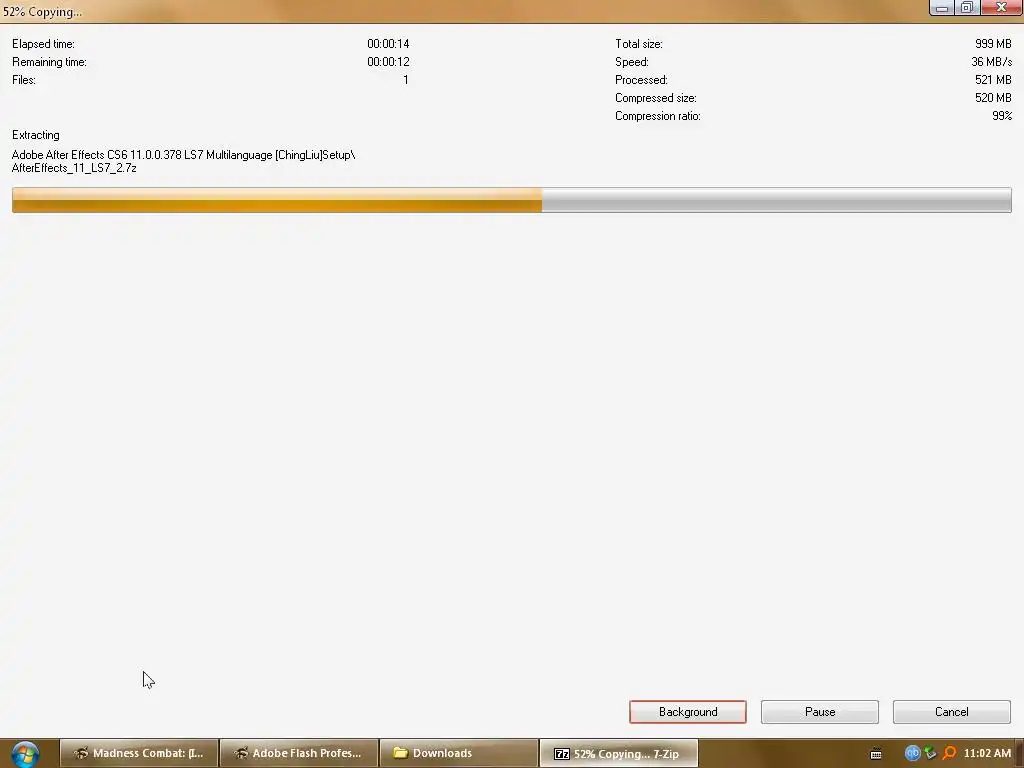
Task: Click the Compression ratio value 99%
Action: pyautogui.click(x=1002, y=116)
